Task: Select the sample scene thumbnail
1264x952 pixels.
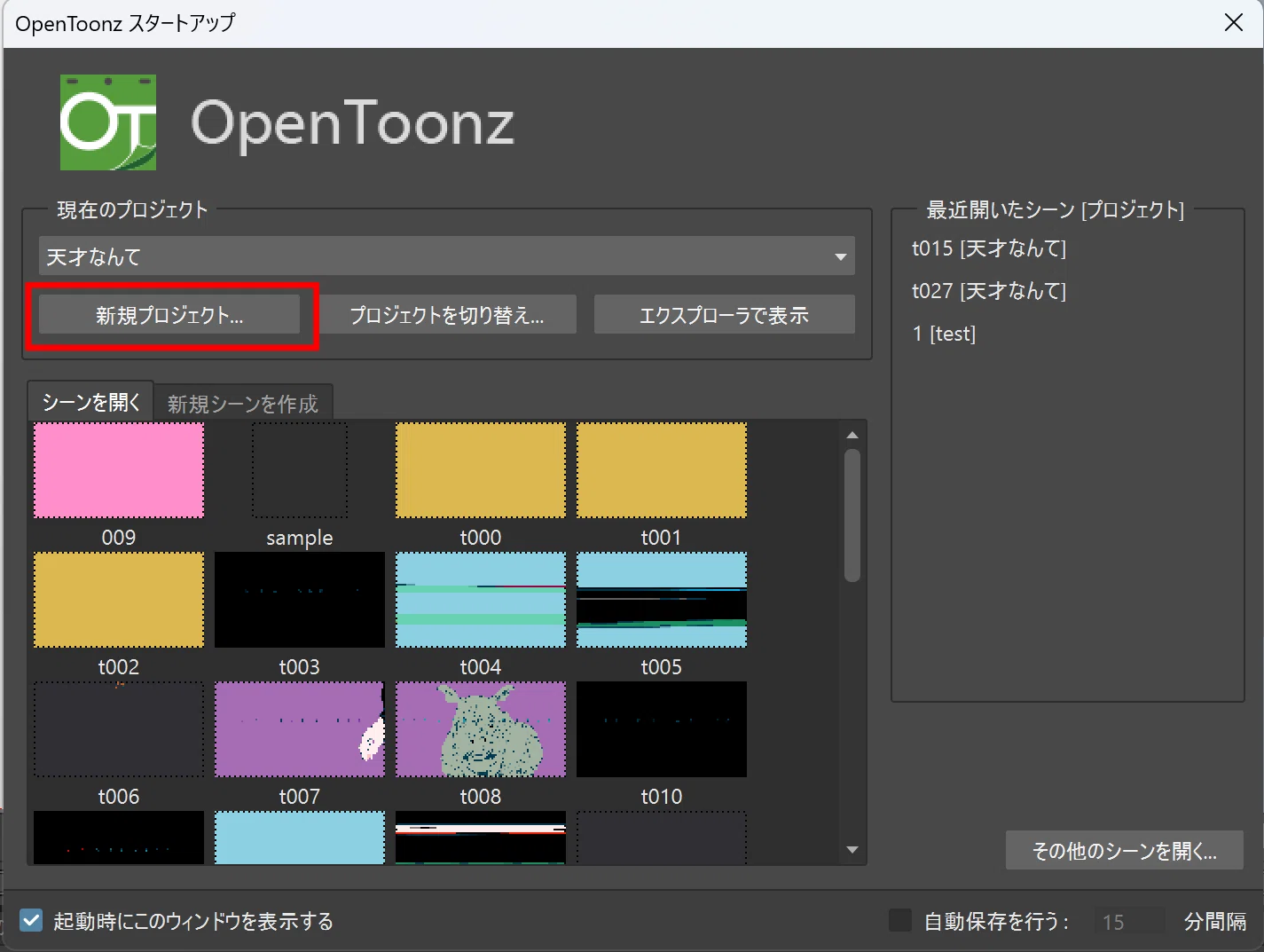Action: click(300, 470)
